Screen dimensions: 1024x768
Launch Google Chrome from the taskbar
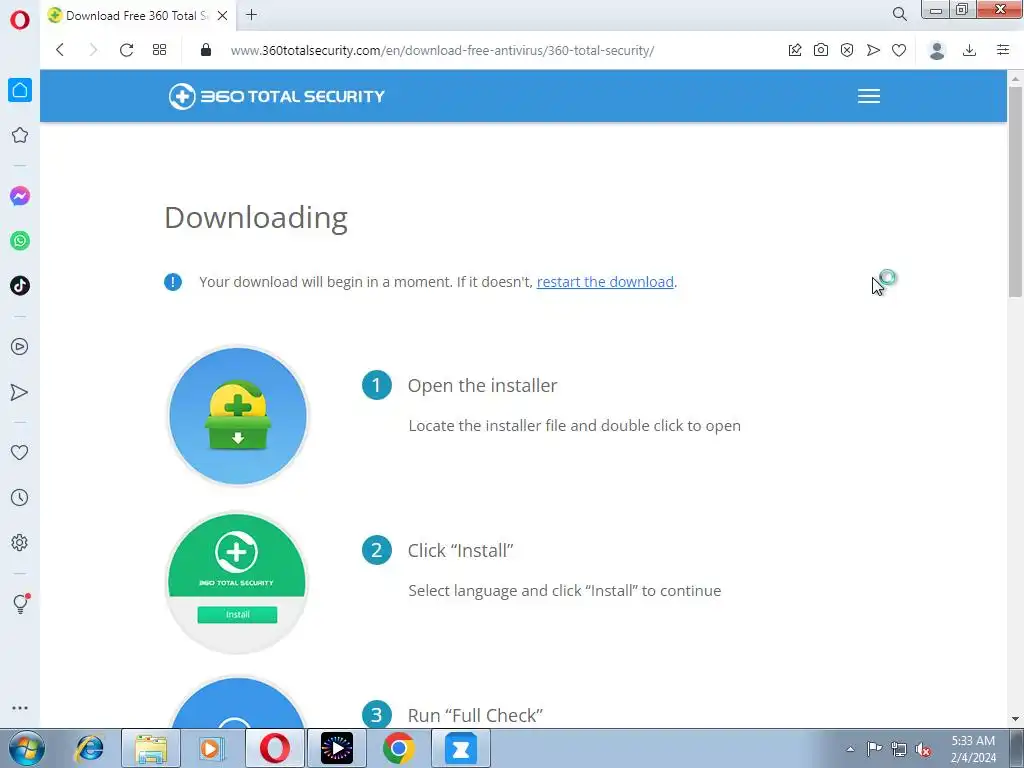(x=399, y=748)
